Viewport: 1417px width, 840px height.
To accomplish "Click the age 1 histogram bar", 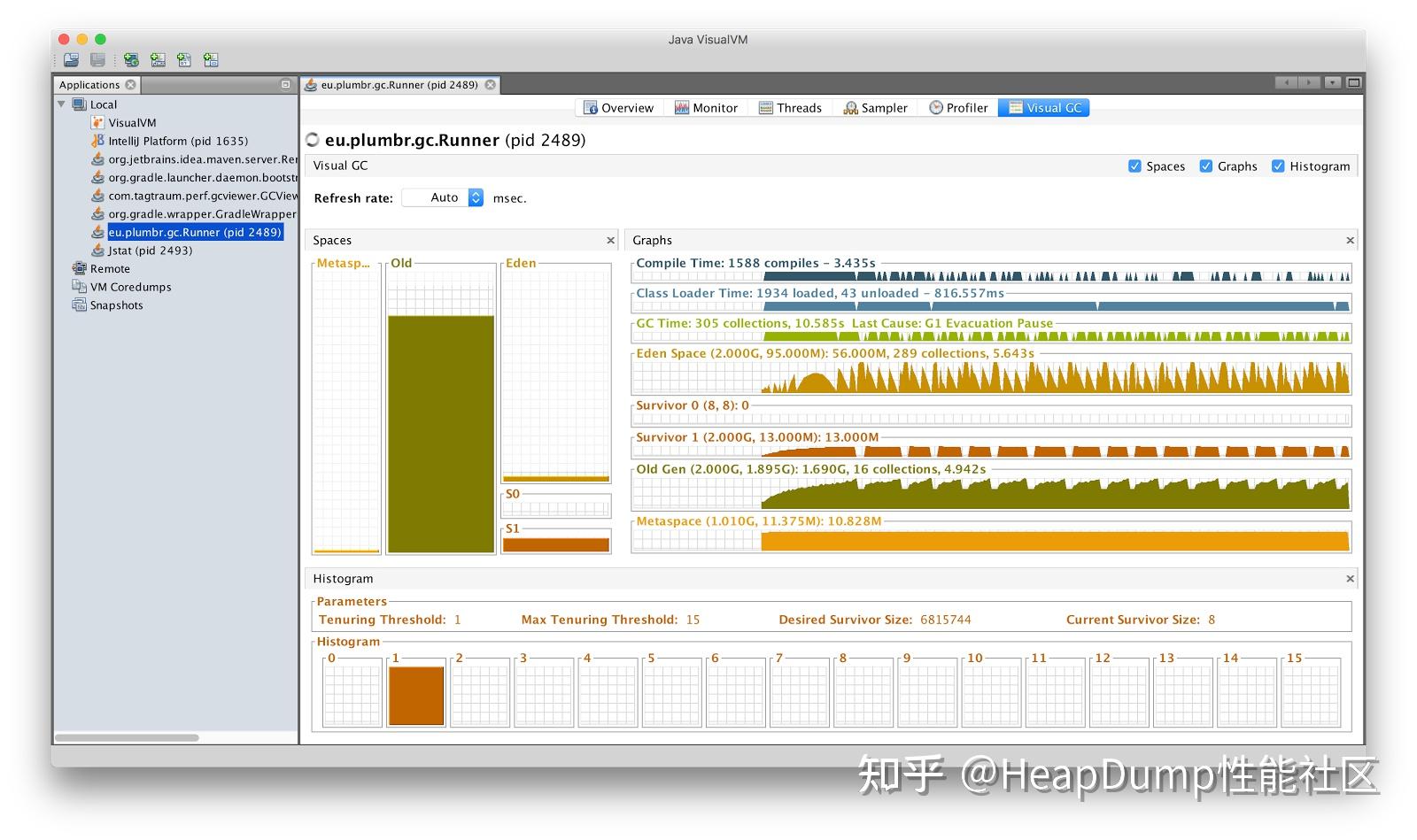I will tap(416, 696).
